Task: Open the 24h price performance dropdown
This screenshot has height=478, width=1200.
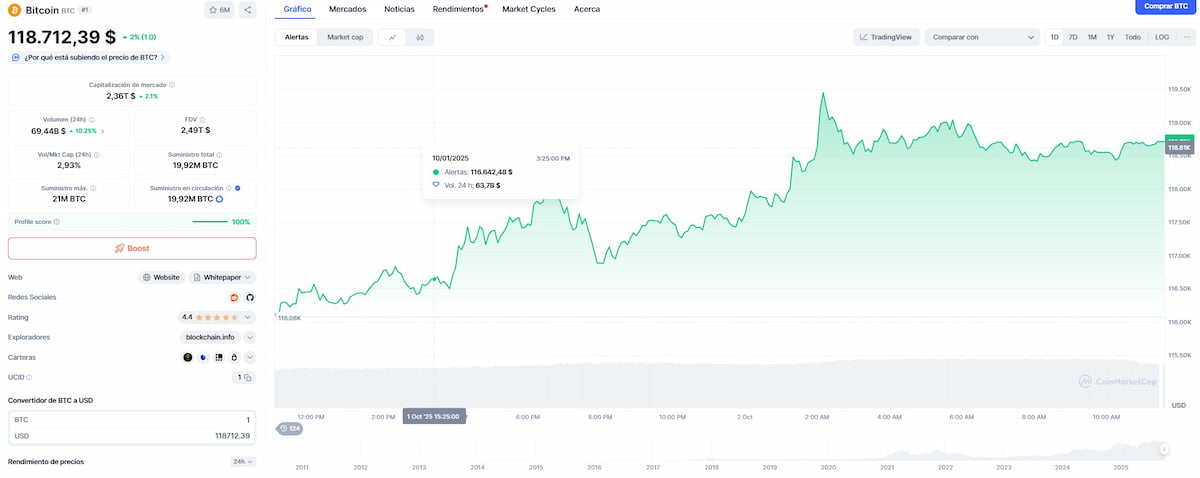Action: pos(243,462)
